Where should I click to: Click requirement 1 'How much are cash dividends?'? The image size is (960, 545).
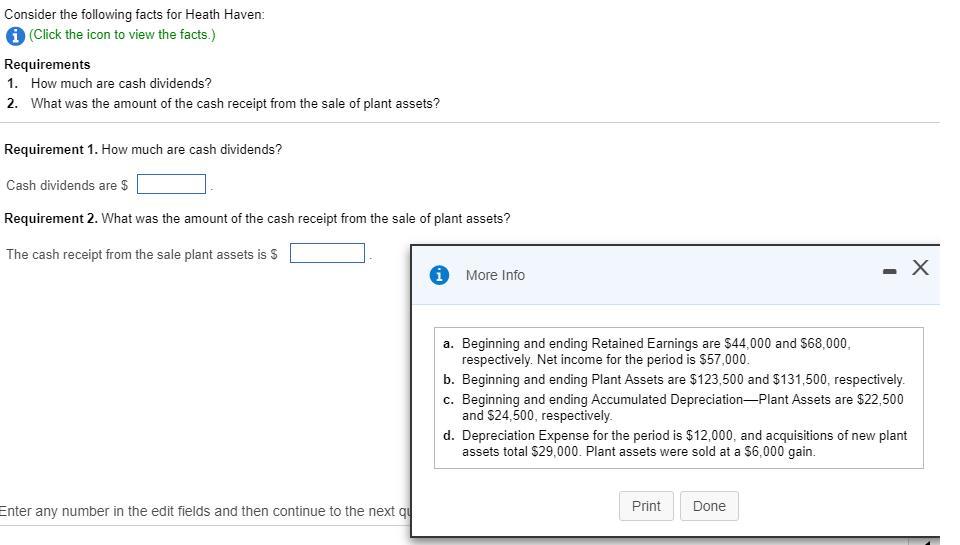point(121,83)
